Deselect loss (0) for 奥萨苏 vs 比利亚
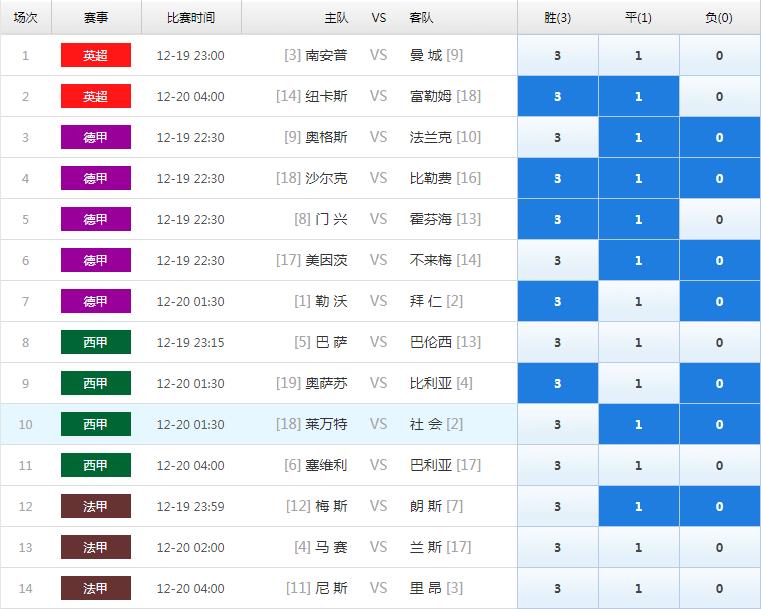Image resolution: width=761 pixels, height=609 pixels. click(720, 383)
